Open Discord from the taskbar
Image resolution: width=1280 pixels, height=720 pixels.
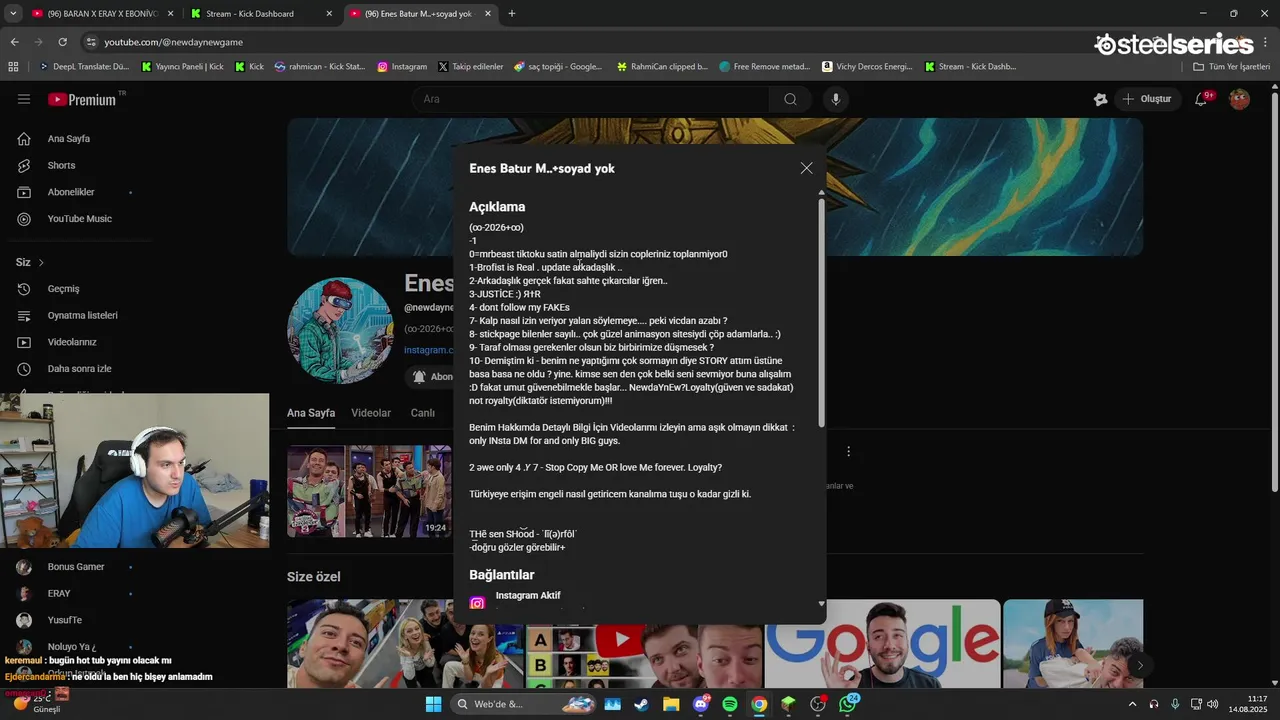click(x=701, y=704)
